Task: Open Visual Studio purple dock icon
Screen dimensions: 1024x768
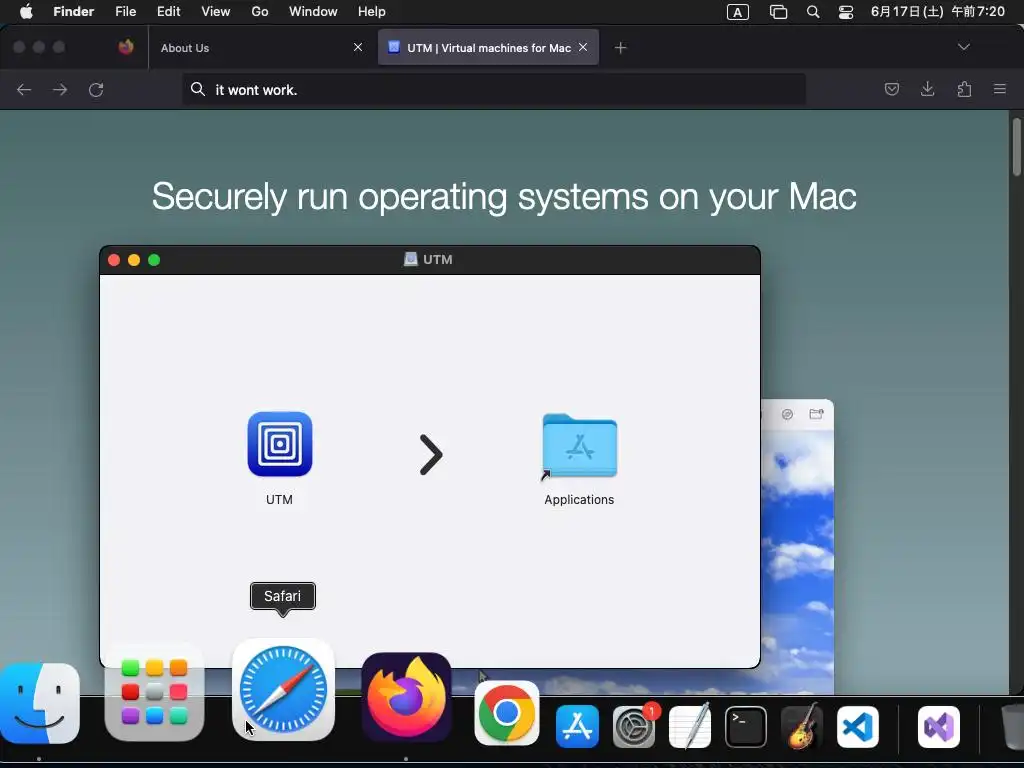Action: 939,727
